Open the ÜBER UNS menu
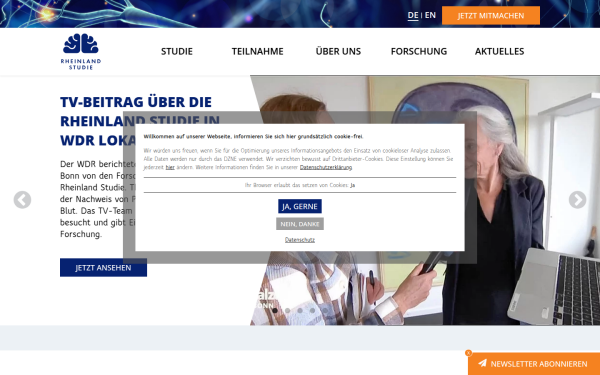 coord(338,51)
